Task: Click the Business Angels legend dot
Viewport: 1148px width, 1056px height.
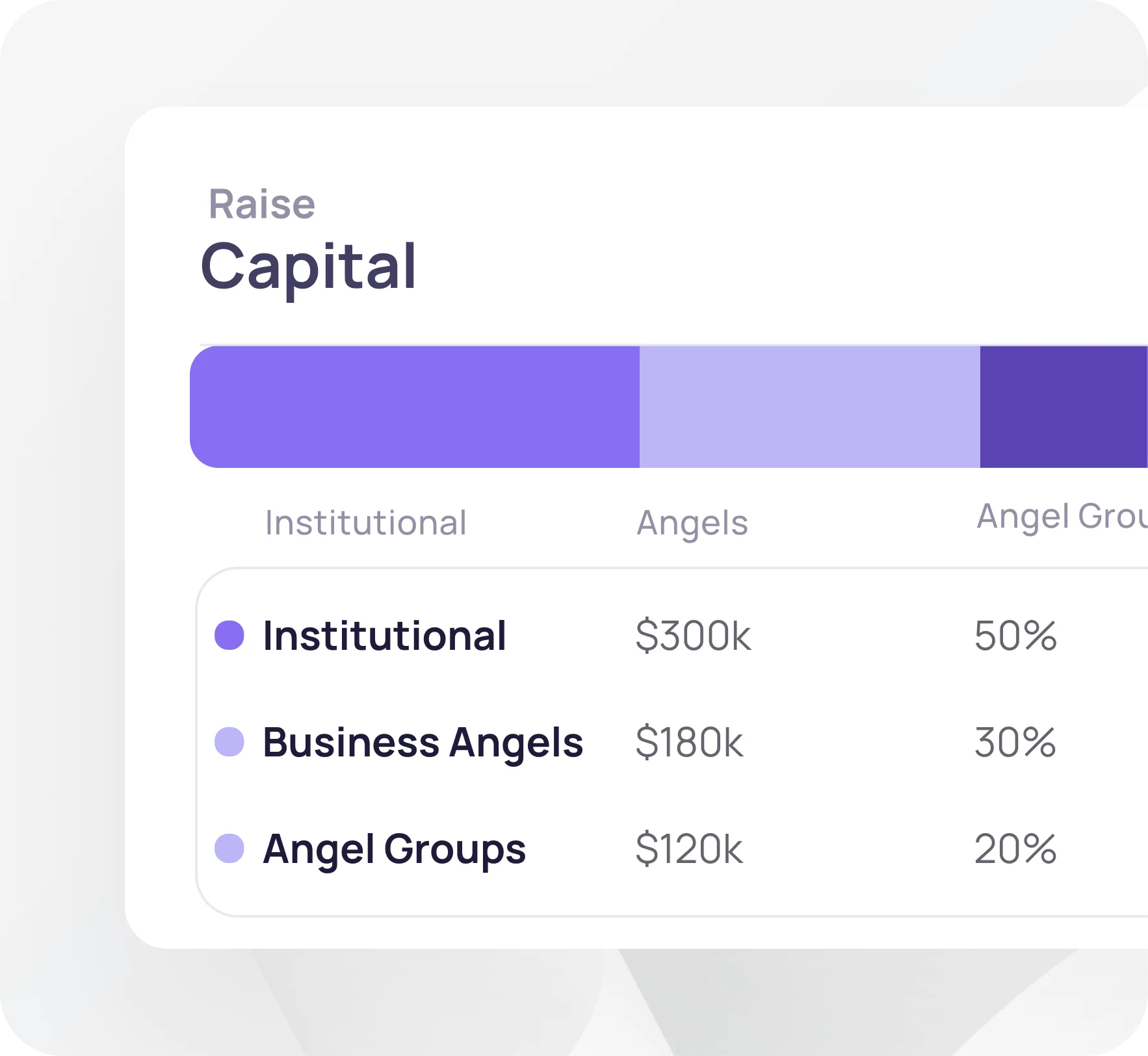Action: (x=229, y=741)
